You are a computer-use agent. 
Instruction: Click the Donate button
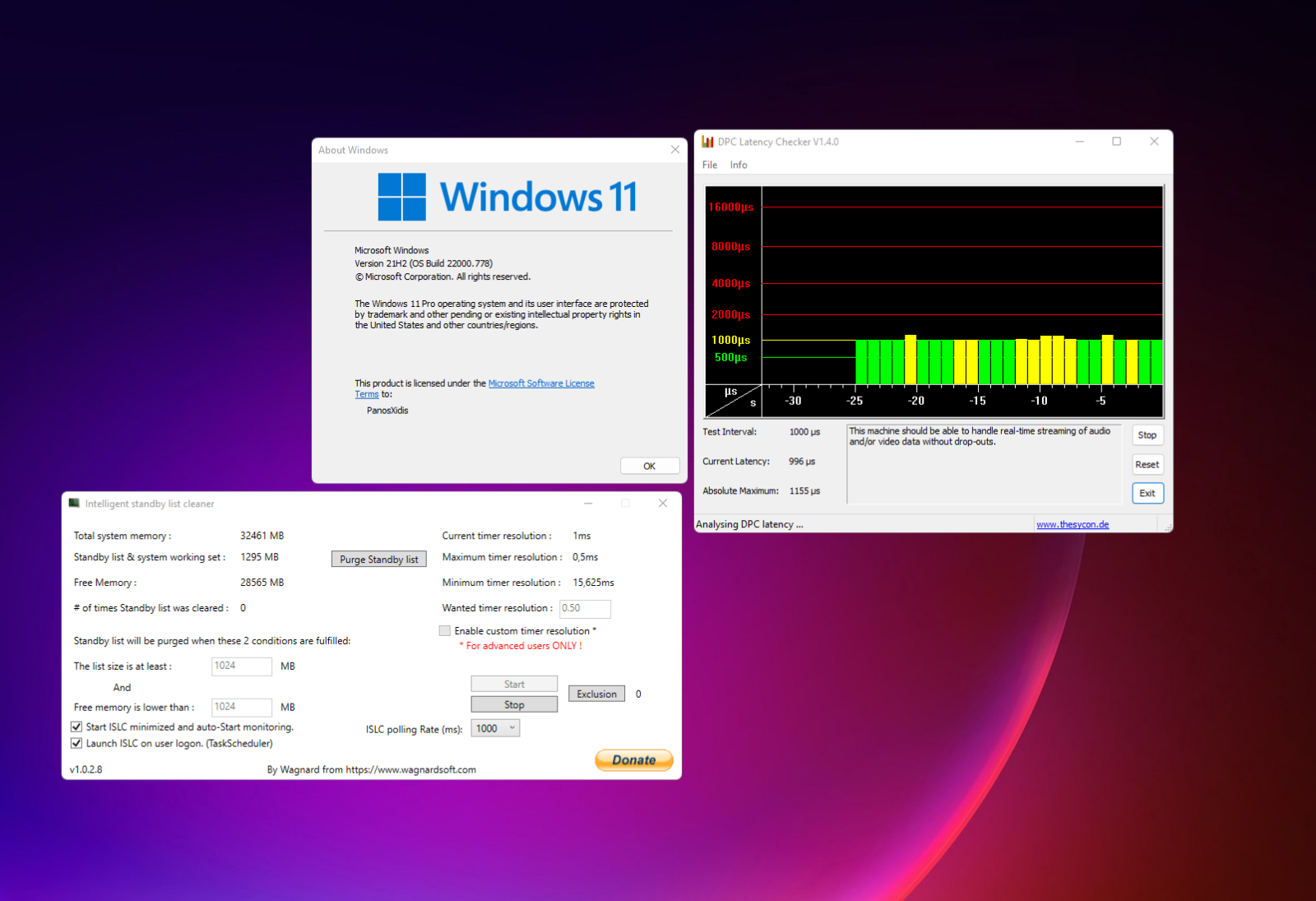634,760
